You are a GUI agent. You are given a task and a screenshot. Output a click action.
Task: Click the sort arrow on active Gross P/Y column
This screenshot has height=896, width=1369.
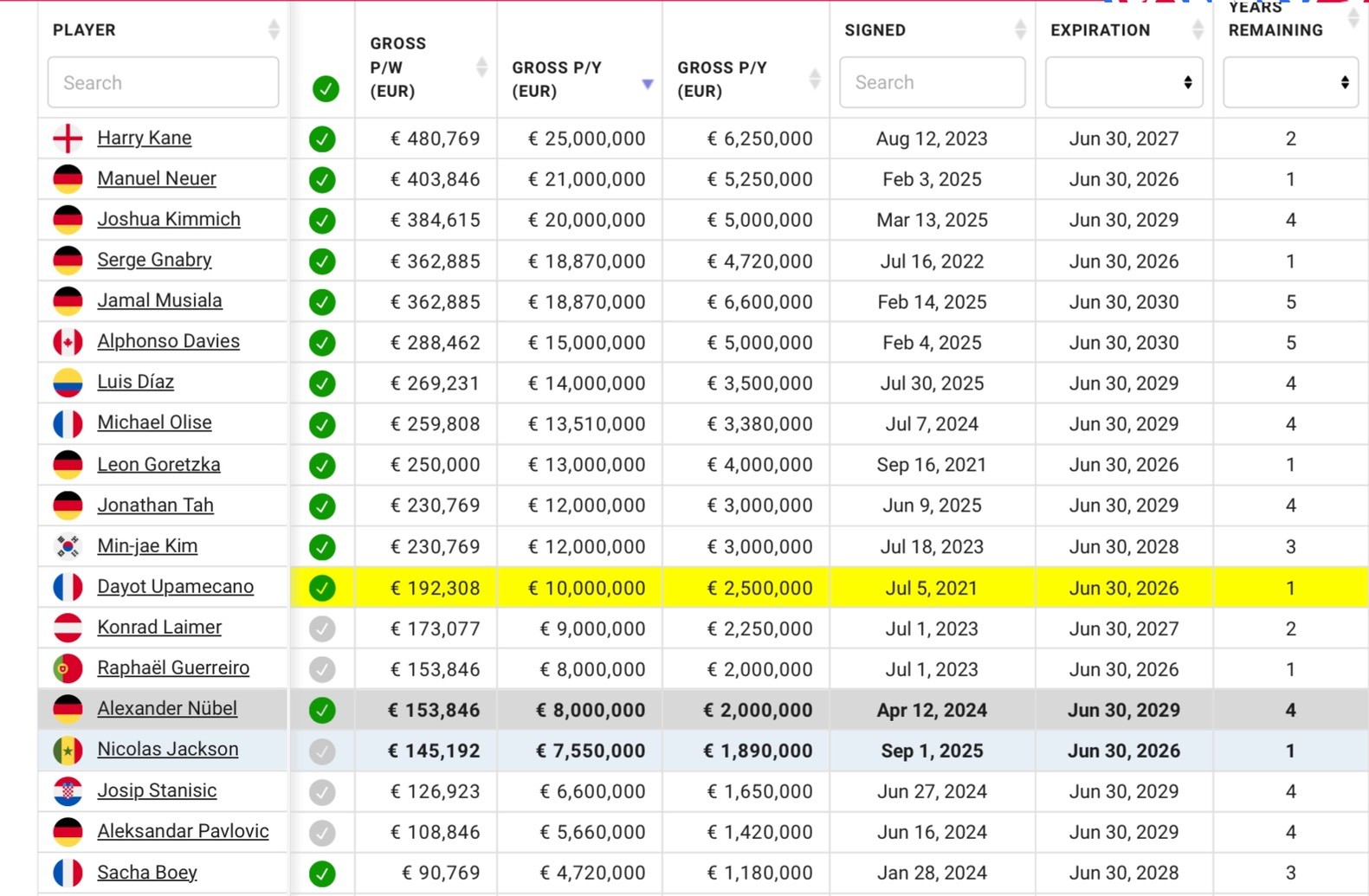click(x=647, y=84)
